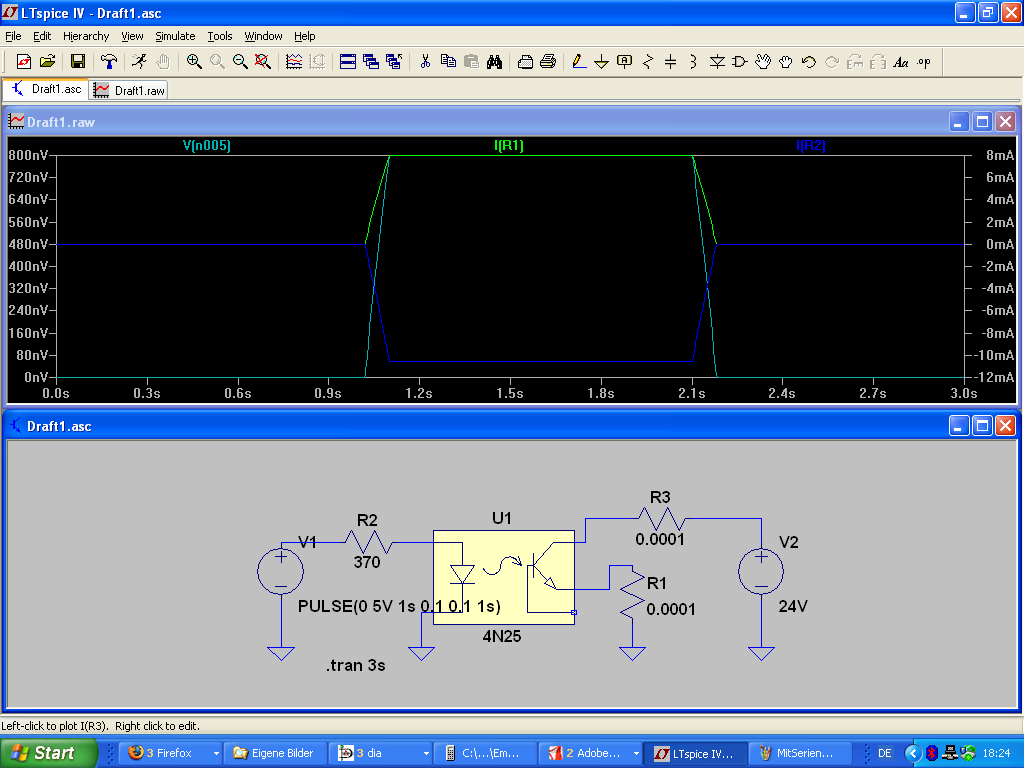The height and width of the screenshot is (768, 1024).
Task: Switch to the Draft1.raw tab
Action: (x=129, y=90)
